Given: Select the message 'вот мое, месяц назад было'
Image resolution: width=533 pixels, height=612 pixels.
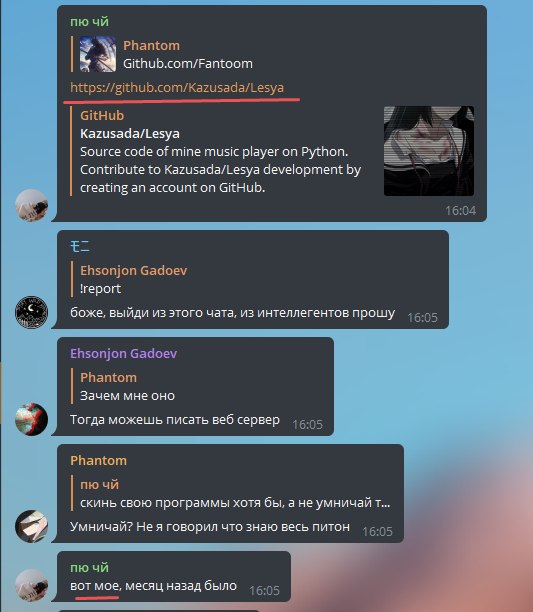Looking at the screenshot, I should 153,585.
